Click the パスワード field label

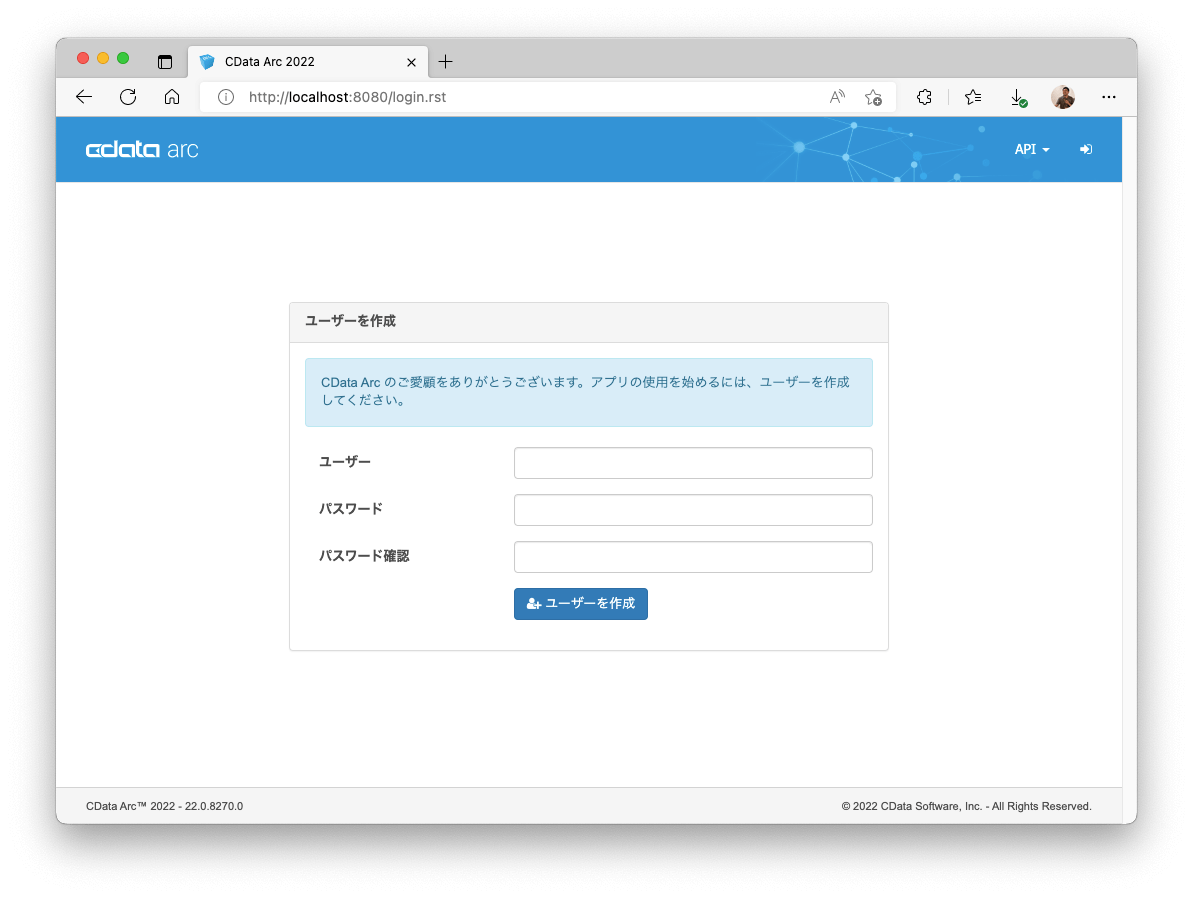point(351,509)
